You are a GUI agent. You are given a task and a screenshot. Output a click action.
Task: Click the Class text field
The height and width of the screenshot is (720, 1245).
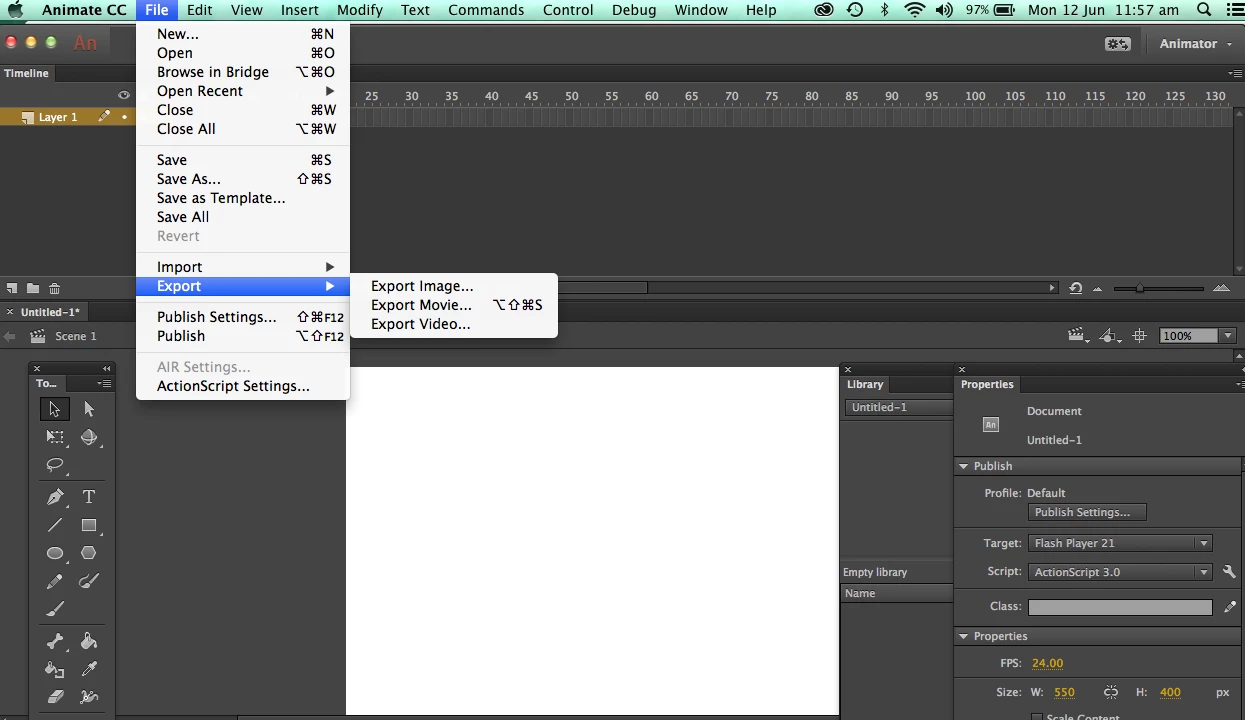[1120, 607]
